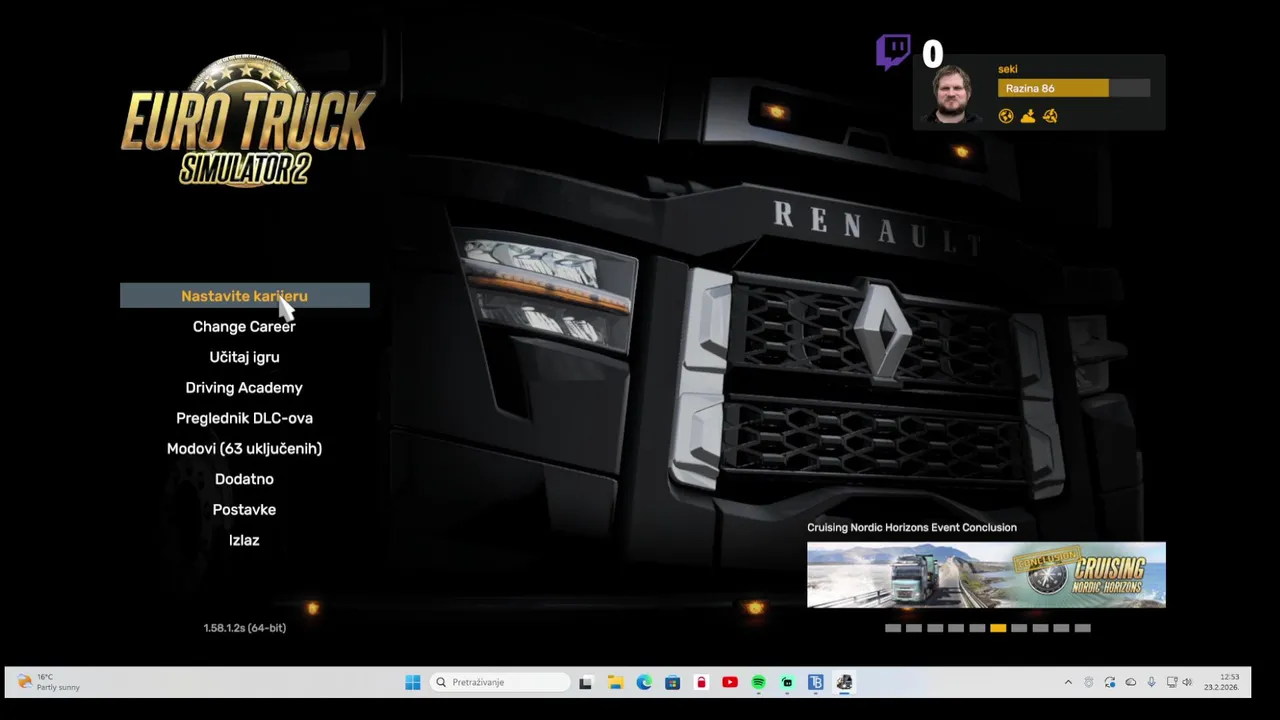Open Microsoft Store from the taskbar
Viewport: 1280px width, 720px height.
click(x=673, y=683)
